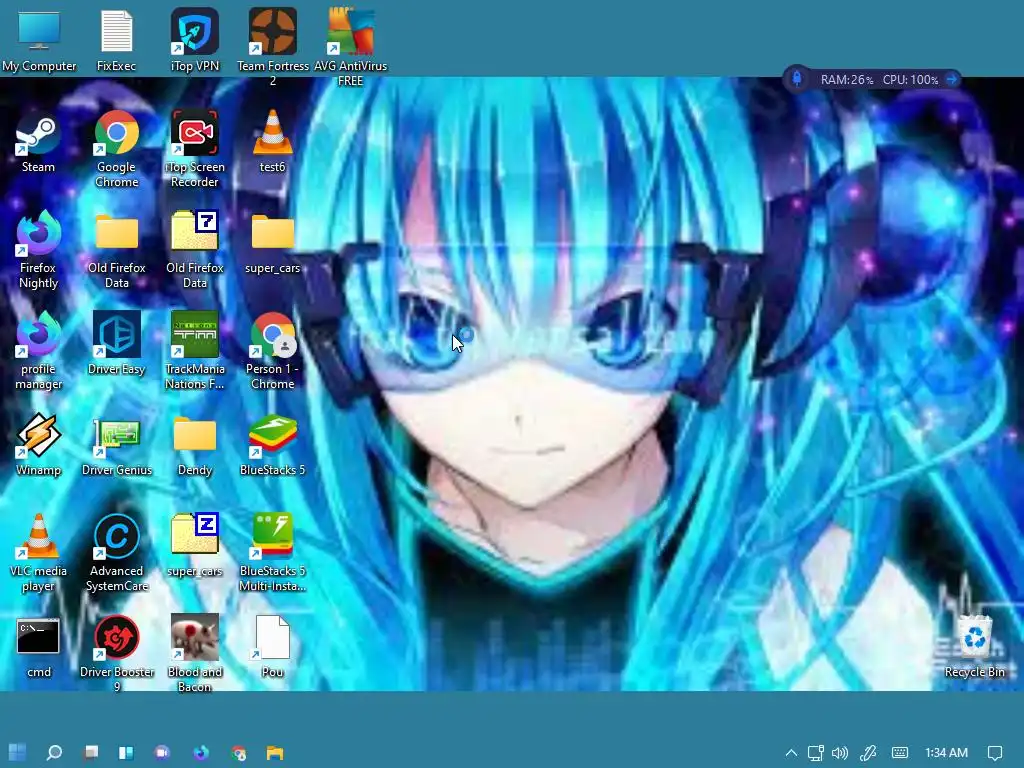Screen dimensions: 1024x768
Task: Open the Chat app on taskbar
Action: tap(162, 753)
